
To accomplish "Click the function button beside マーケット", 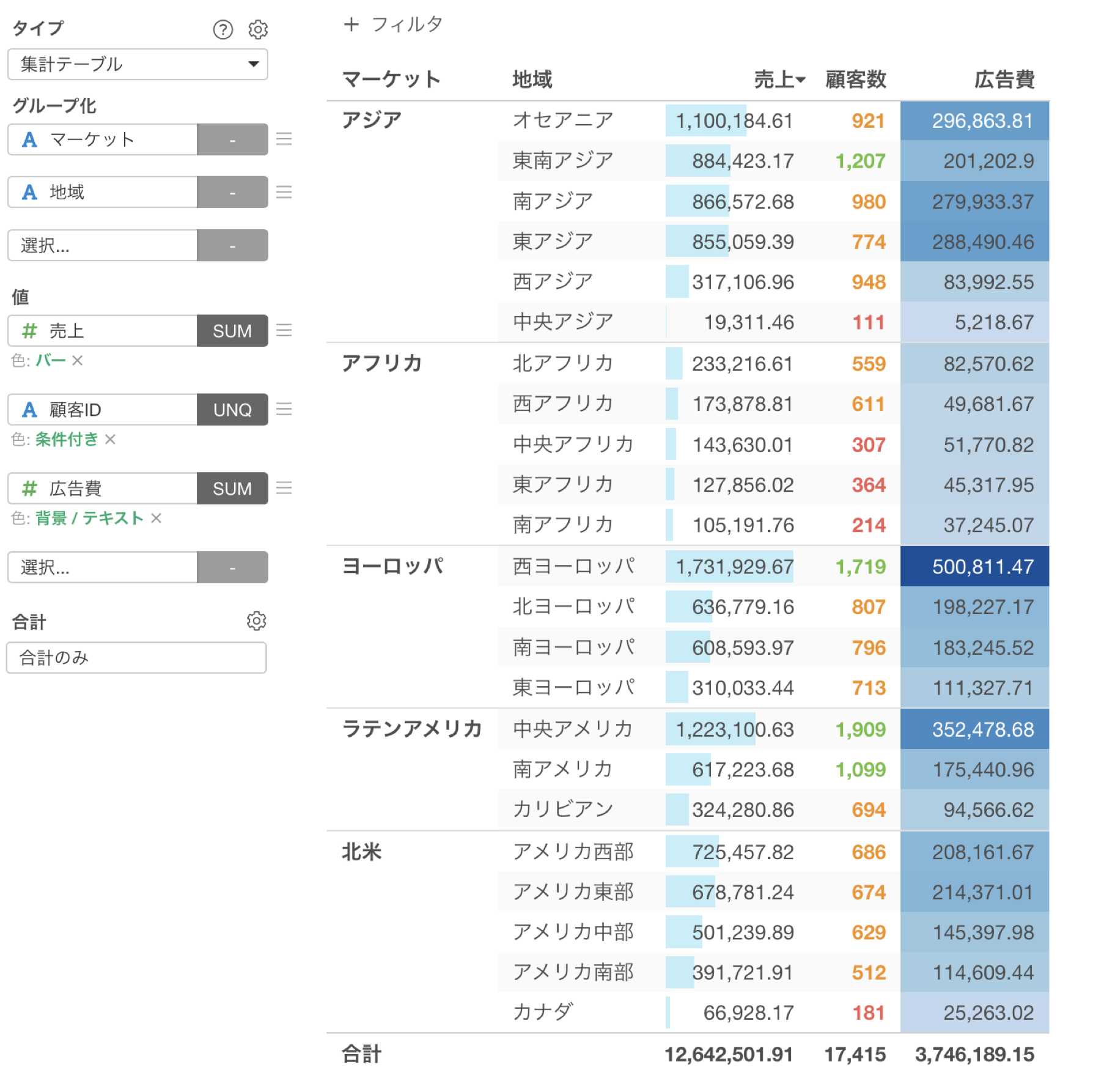I will click(232, 139).
